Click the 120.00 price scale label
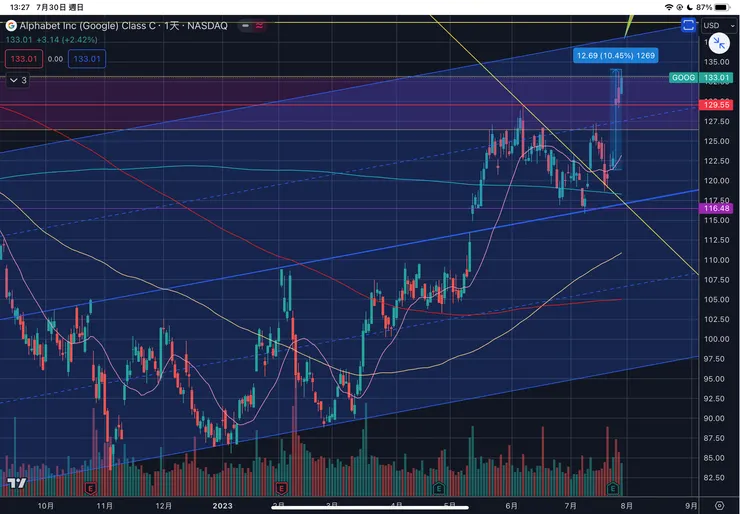 717,181
